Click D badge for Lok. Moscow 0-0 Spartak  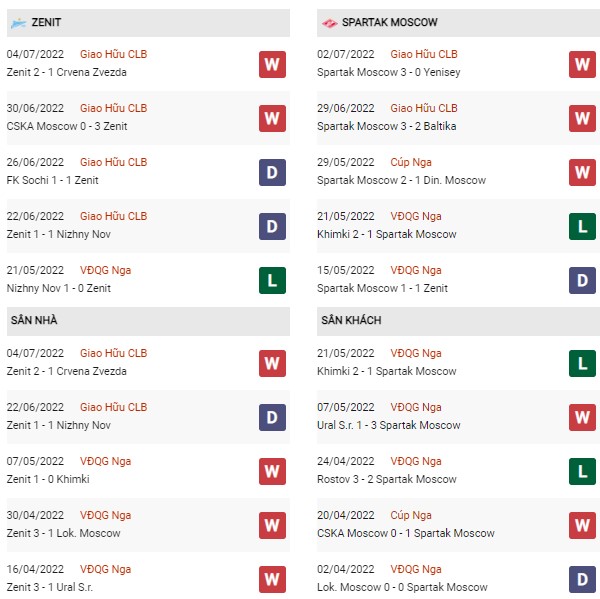(582, 579)
